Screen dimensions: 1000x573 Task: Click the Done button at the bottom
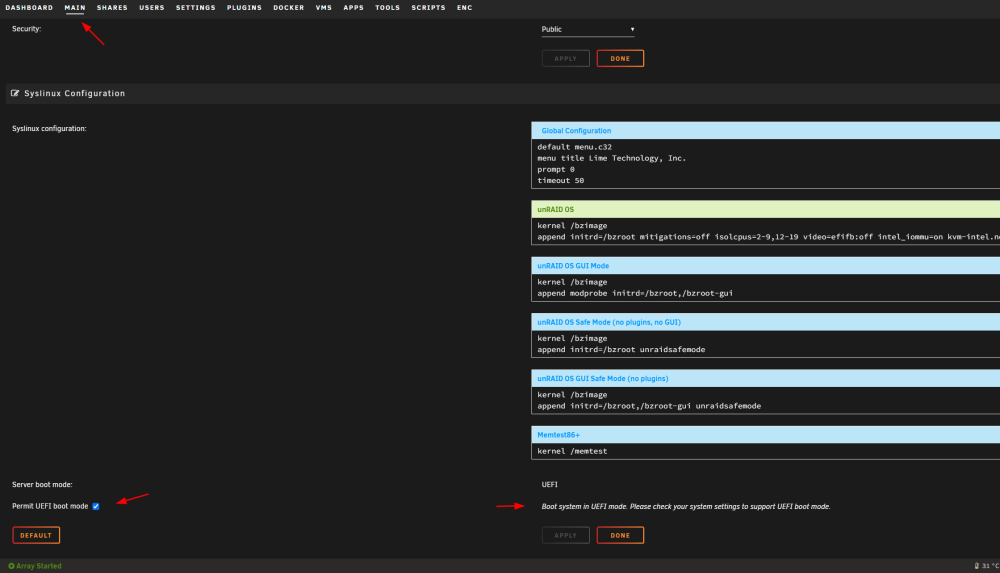(620, 535)
